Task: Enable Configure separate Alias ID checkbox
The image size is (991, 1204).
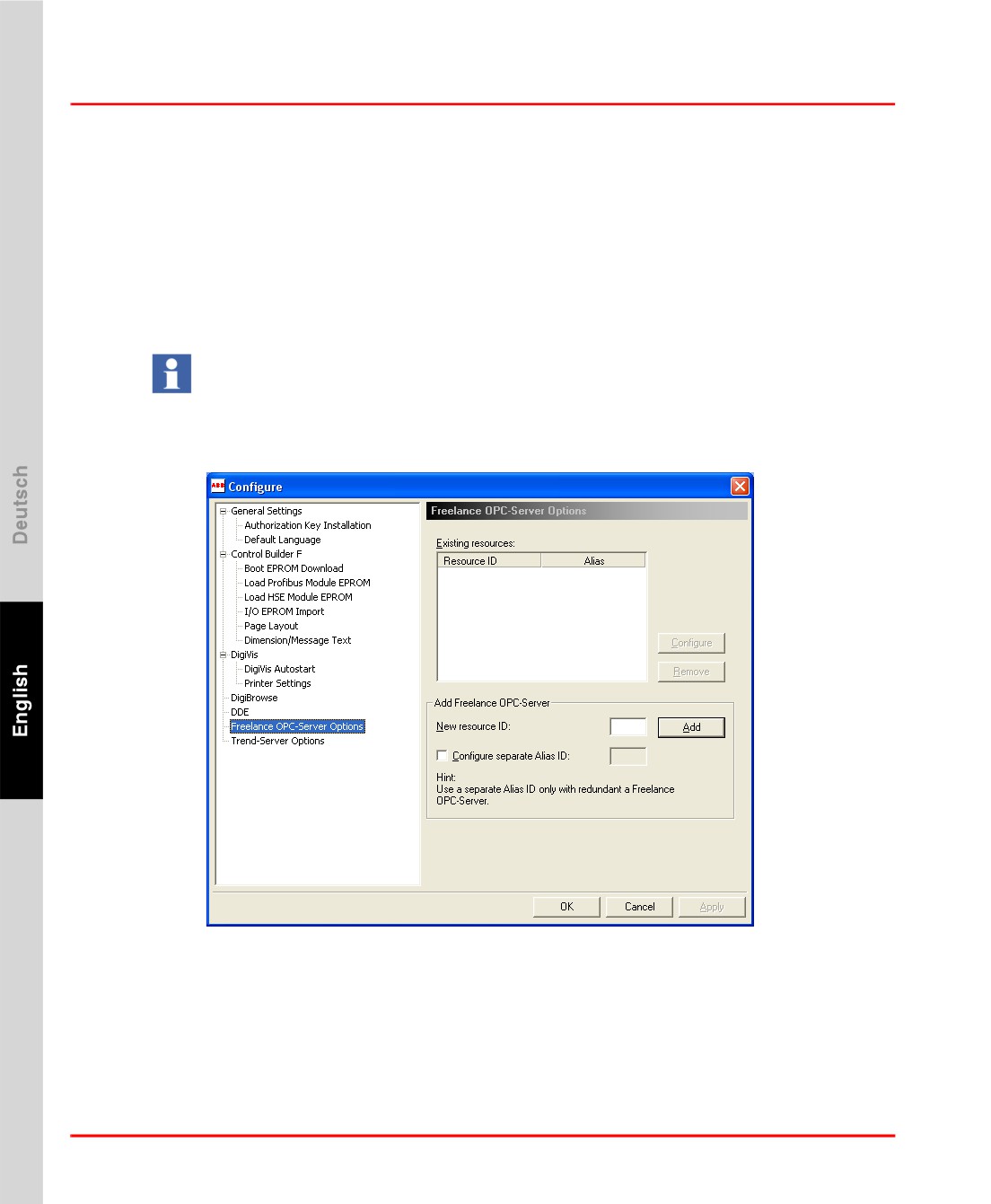Action: point(442,756)
